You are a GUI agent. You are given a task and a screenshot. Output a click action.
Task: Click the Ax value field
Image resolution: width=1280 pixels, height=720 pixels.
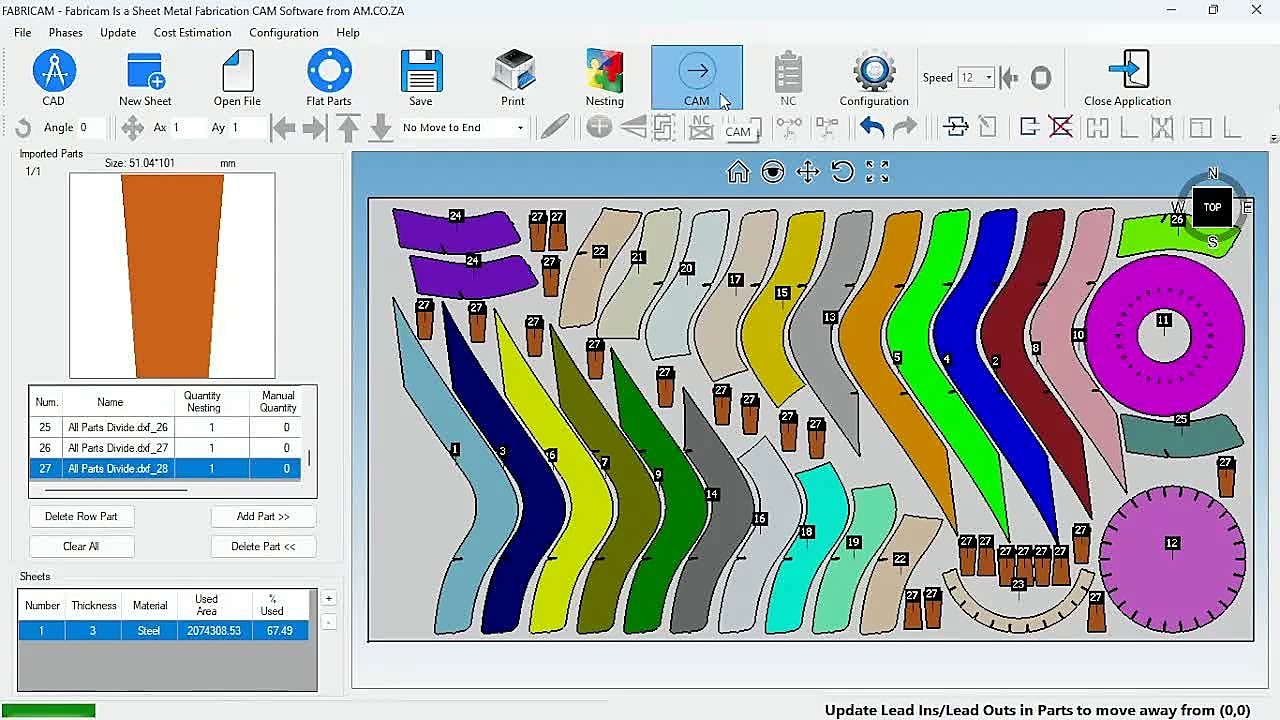[x=186, y=127]
